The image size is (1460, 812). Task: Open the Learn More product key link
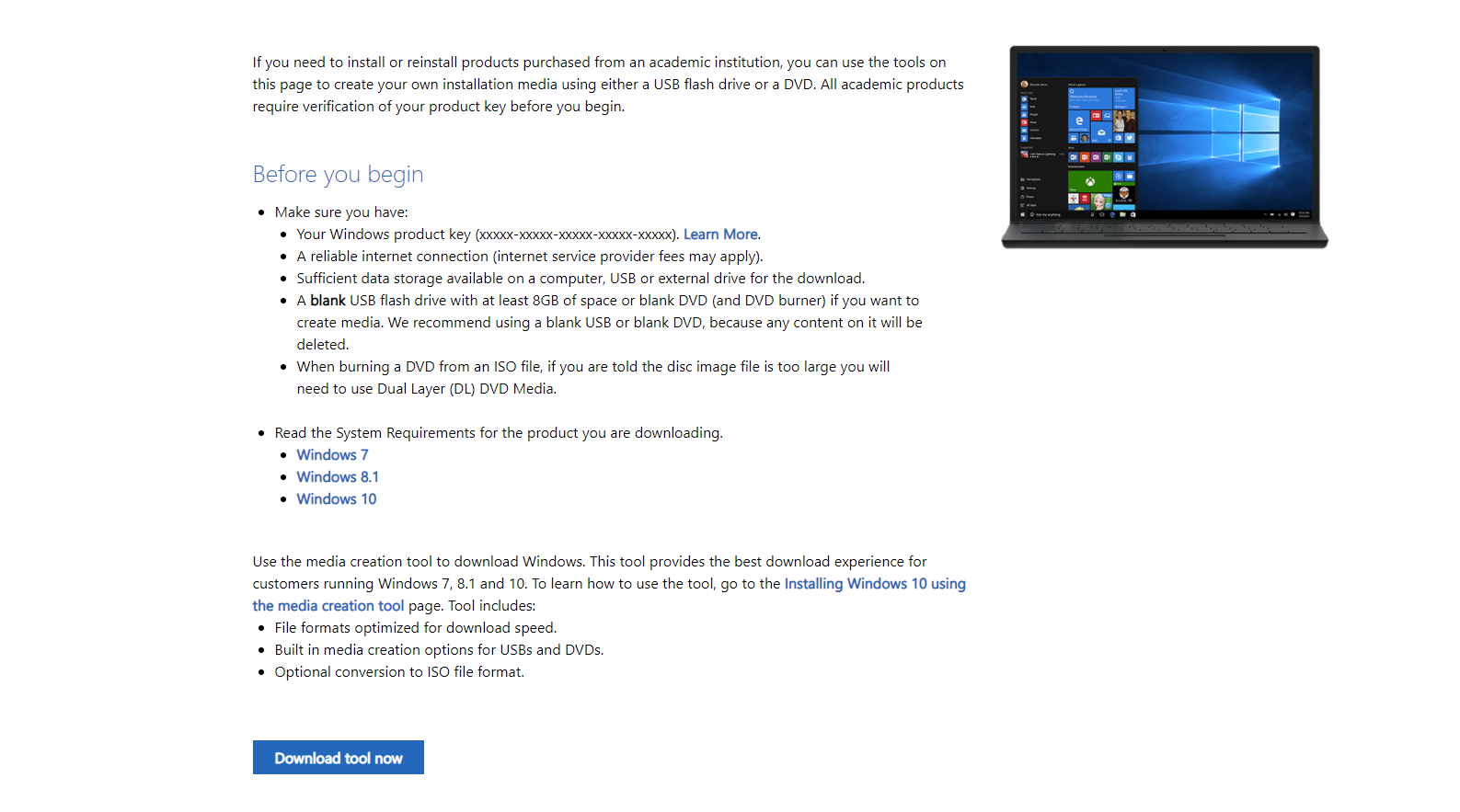click(x=720, y=234)
